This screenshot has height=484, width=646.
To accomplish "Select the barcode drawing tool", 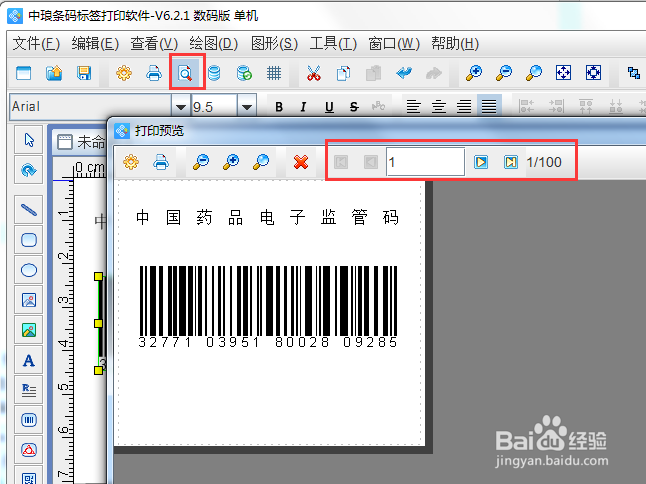I will point(29,420).
